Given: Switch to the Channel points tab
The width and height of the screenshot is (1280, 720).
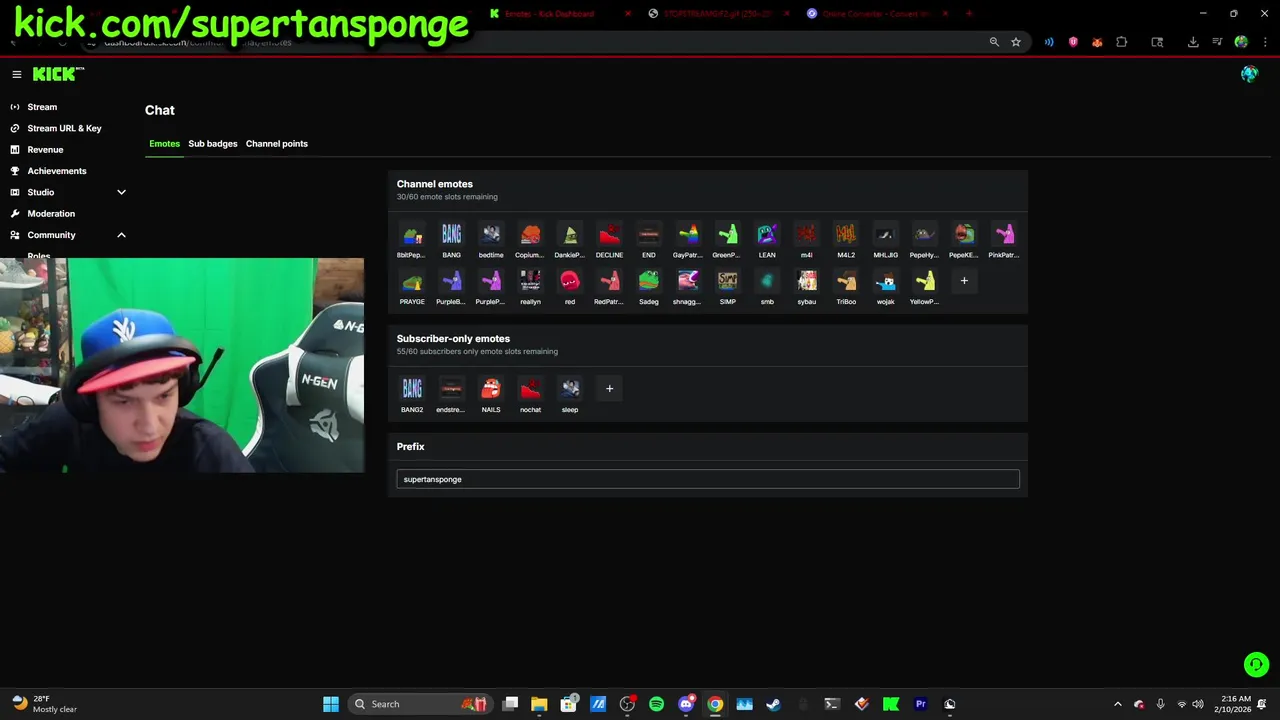Looking at the screenshot, I should [277, 143].
